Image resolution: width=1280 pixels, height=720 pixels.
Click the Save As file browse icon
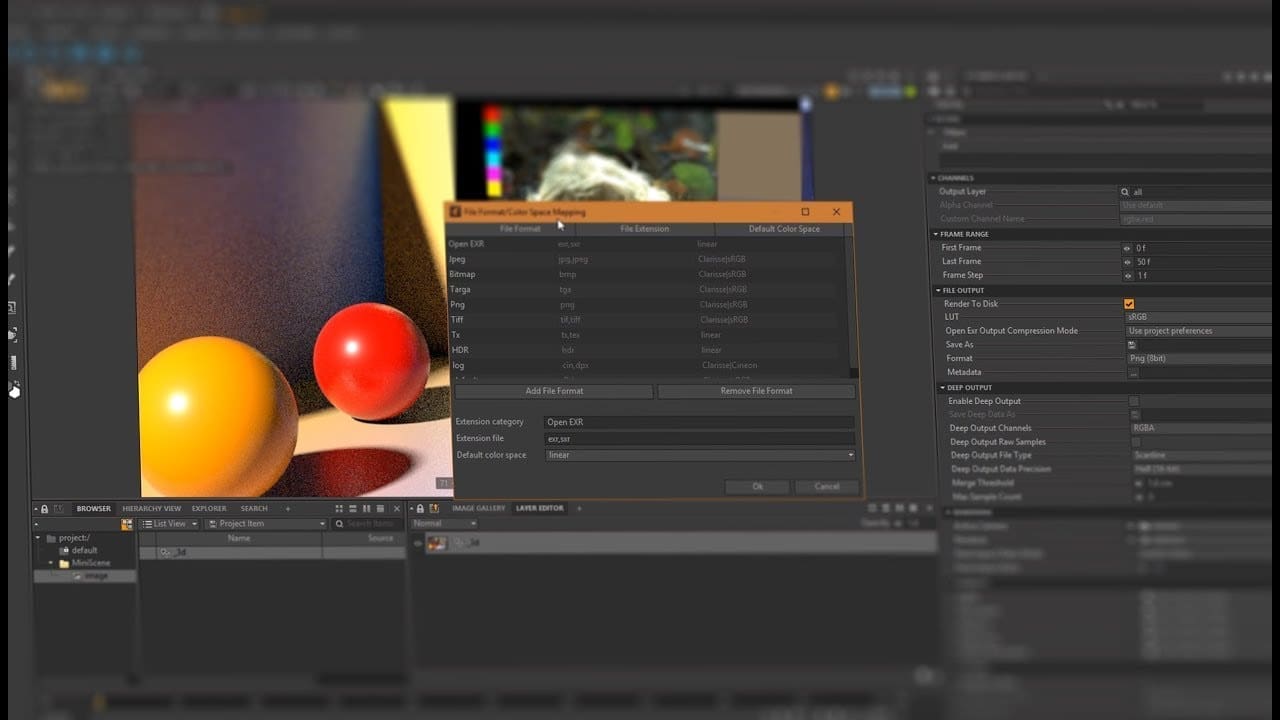tap(1133, 345)
